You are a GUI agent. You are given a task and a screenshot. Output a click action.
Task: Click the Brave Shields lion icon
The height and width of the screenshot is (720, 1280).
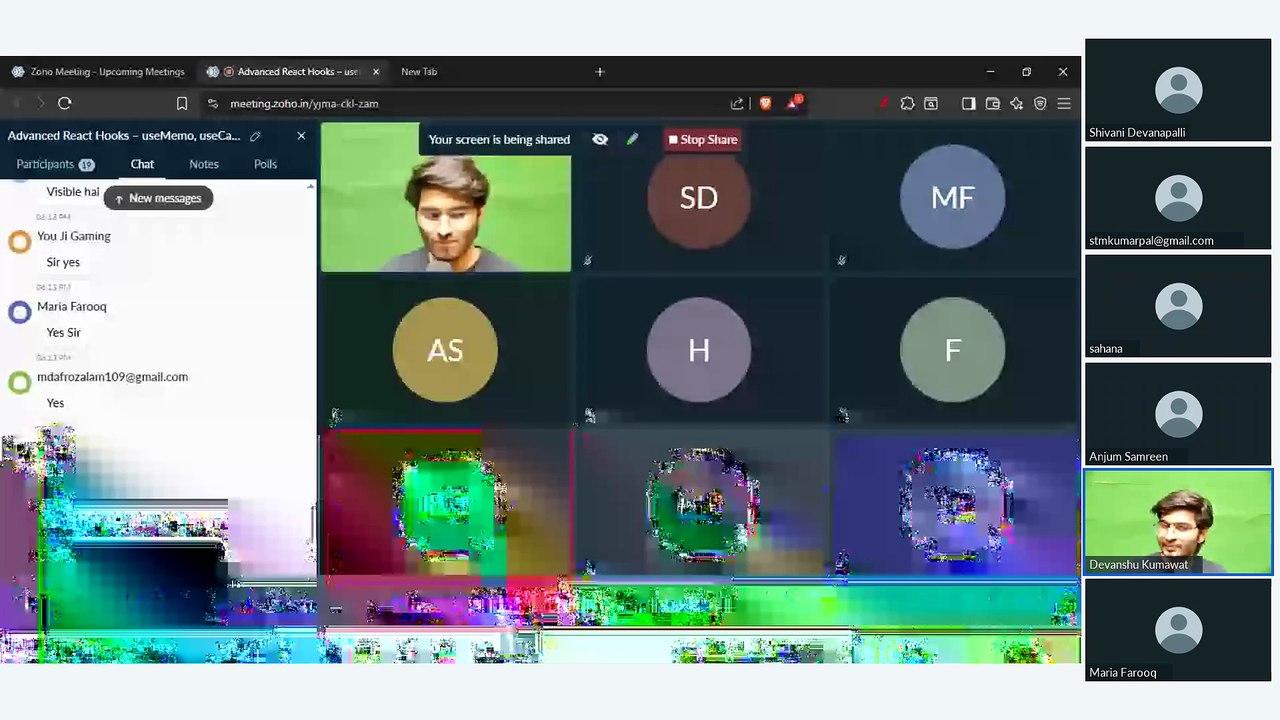coord(765,103)
